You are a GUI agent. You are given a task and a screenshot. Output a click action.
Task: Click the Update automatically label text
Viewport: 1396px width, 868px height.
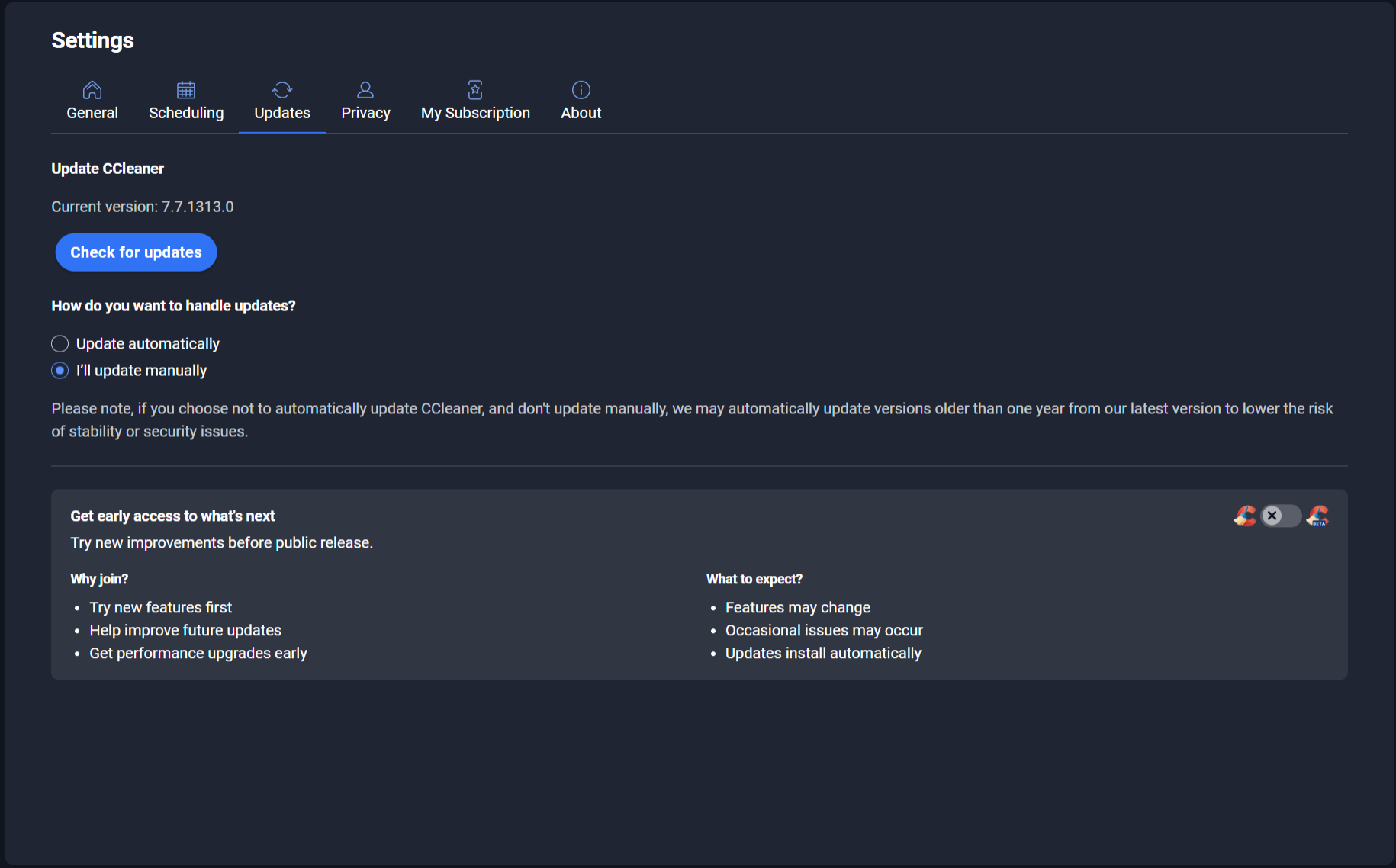[148, 344]
